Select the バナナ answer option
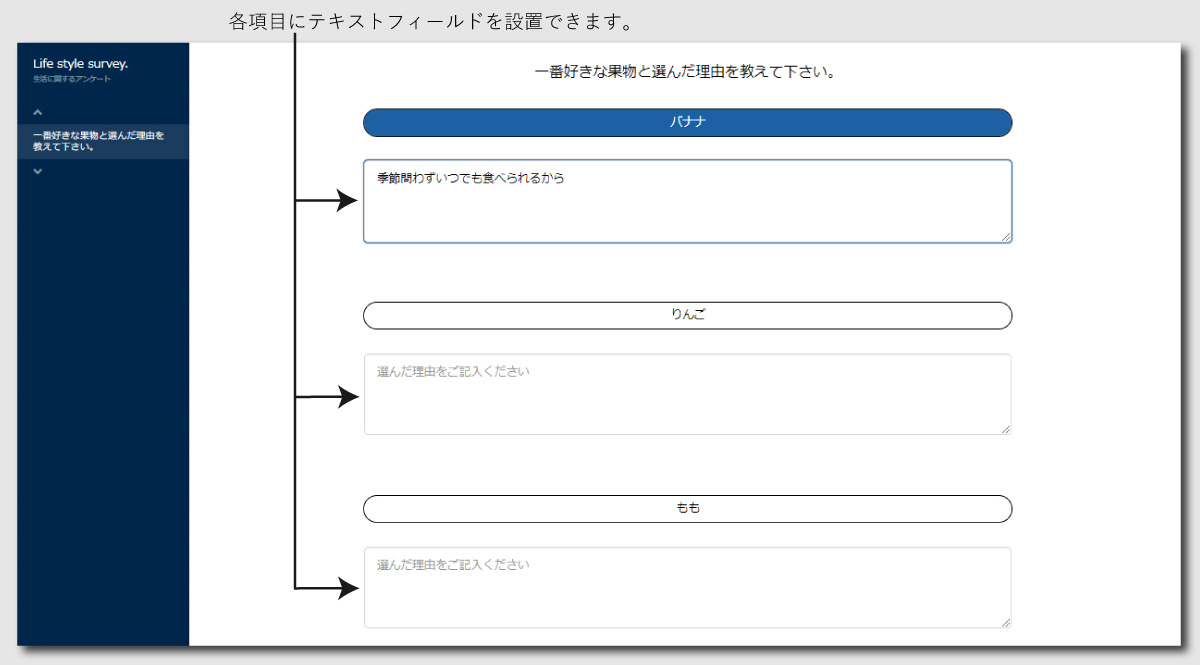Viewport: 1200px width, 665px height. pos(687,122)
